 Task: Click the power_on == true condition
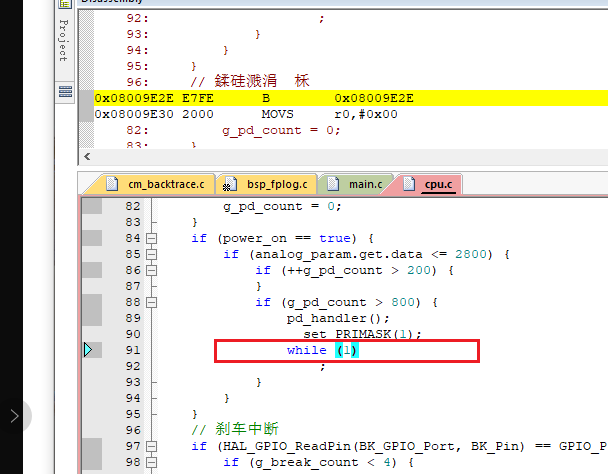click(x=287, y=238)
